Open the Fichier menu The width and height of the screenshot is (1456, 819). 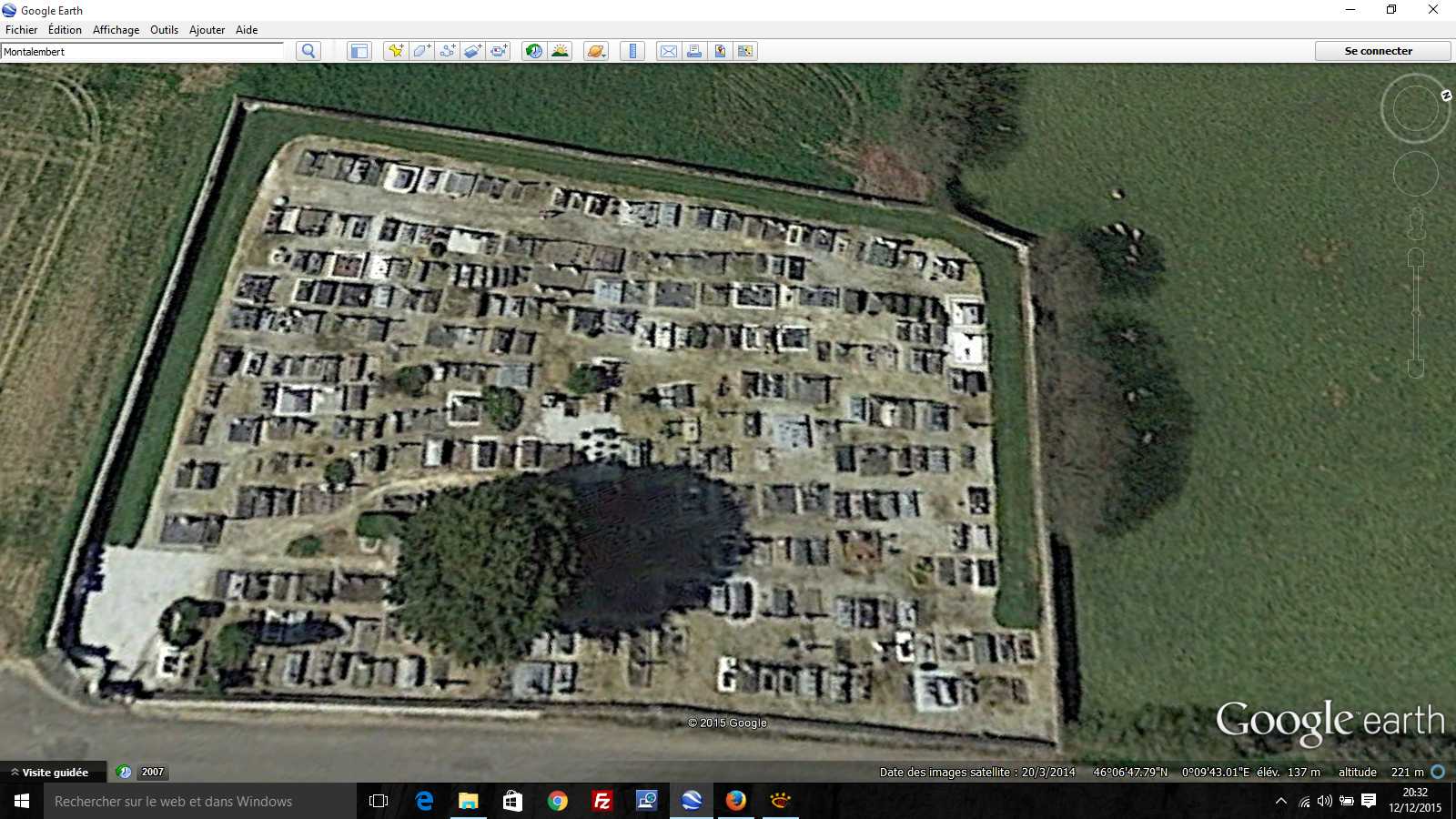22,29
